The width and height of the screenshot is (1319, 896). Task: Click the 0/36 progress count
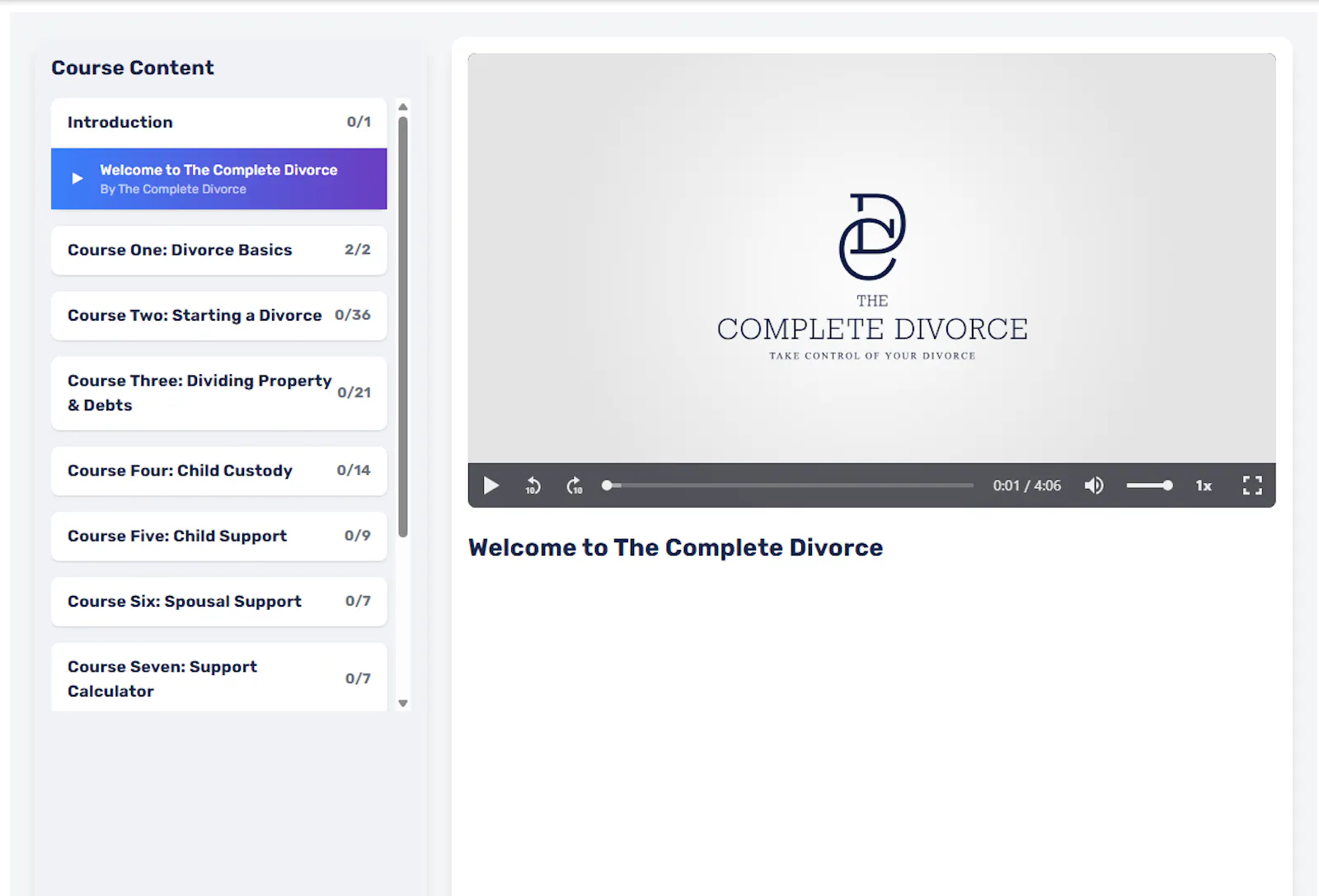click(x=353, y=315)
